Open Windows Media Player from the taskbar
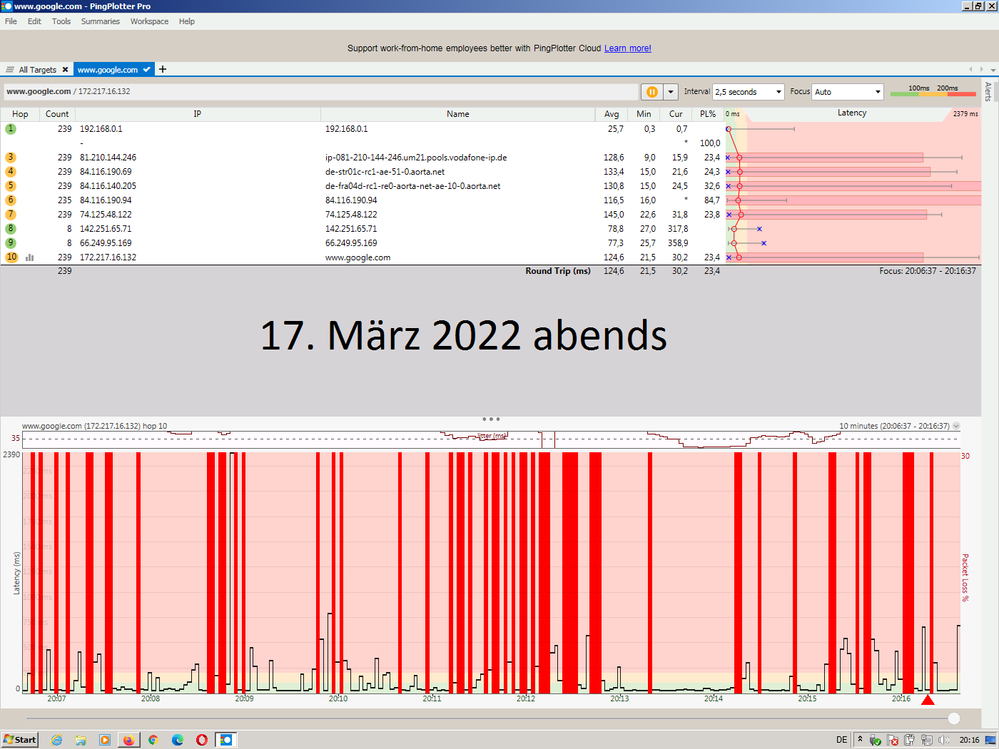The image size is (999, 749). [x=105, y=740]
